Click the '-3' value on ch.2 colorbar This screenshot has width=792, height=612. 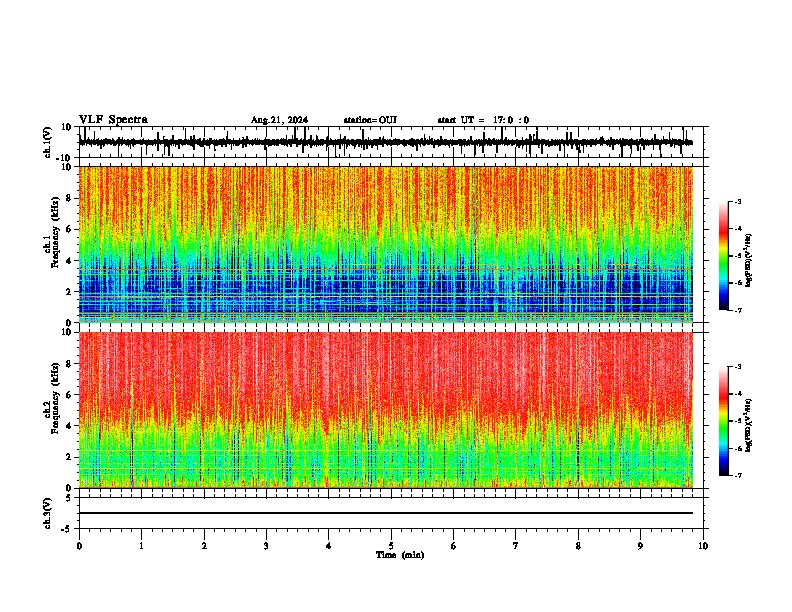pos(737,367)
